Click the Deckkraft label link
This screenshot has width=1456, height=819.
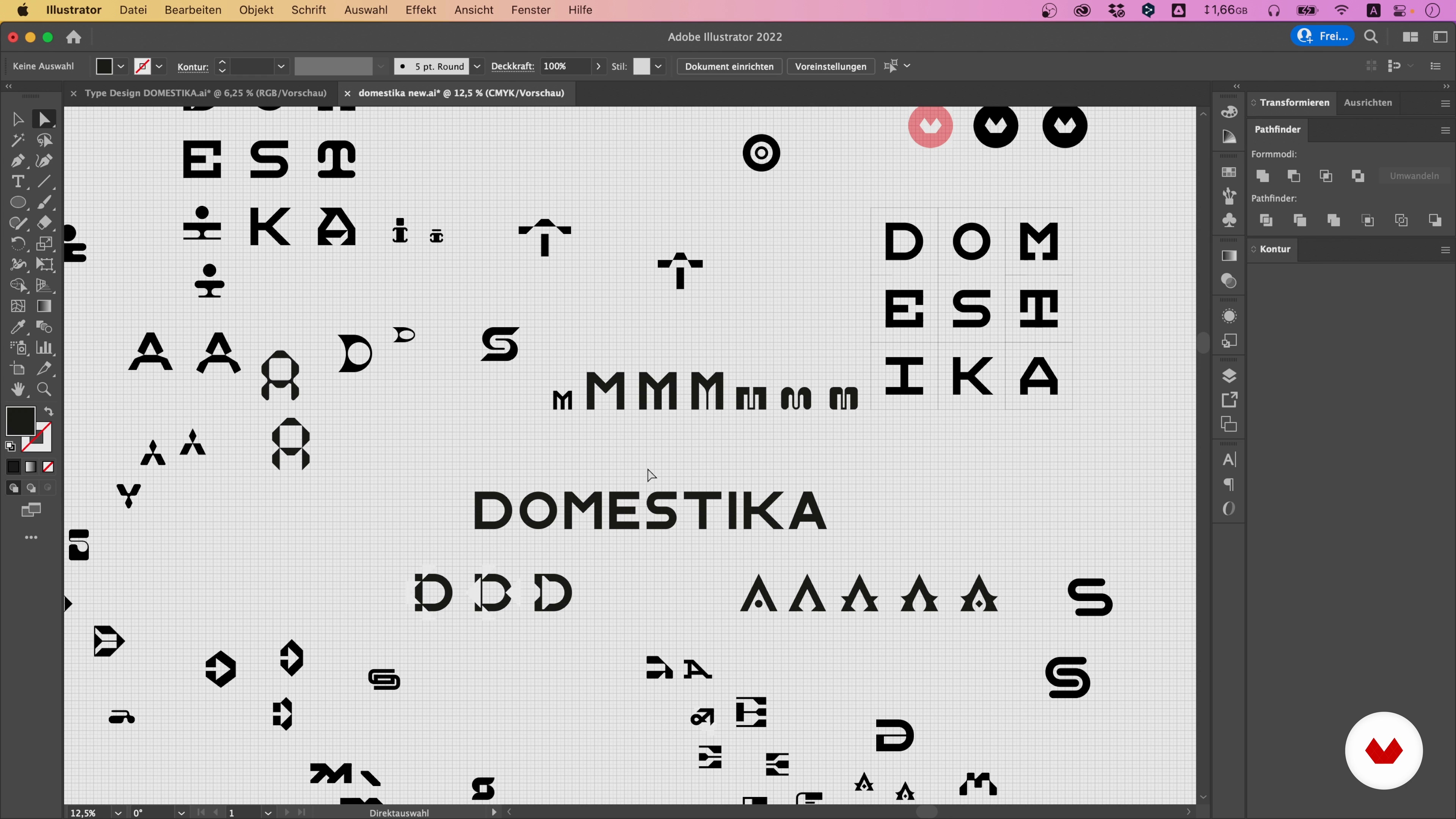coord(513,67)
